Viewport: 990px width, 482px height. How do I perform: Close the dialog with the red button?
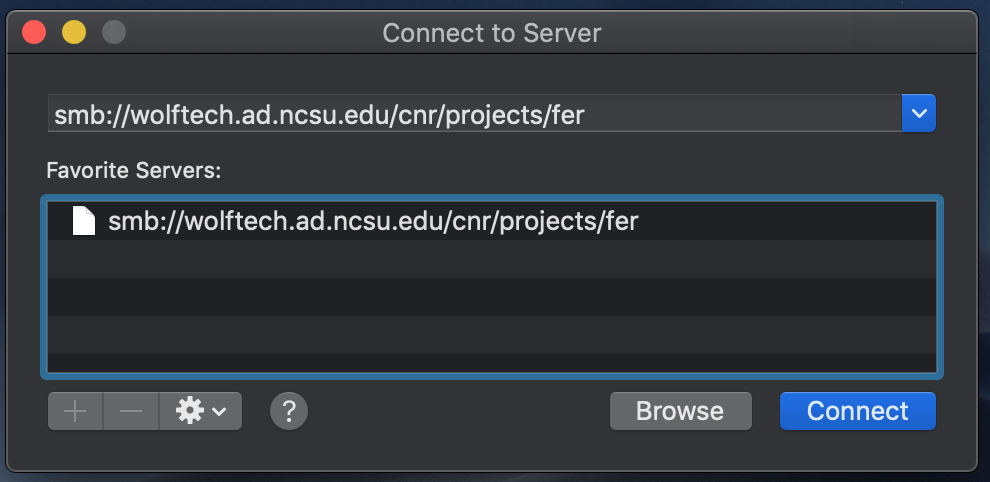coord(34,32)
